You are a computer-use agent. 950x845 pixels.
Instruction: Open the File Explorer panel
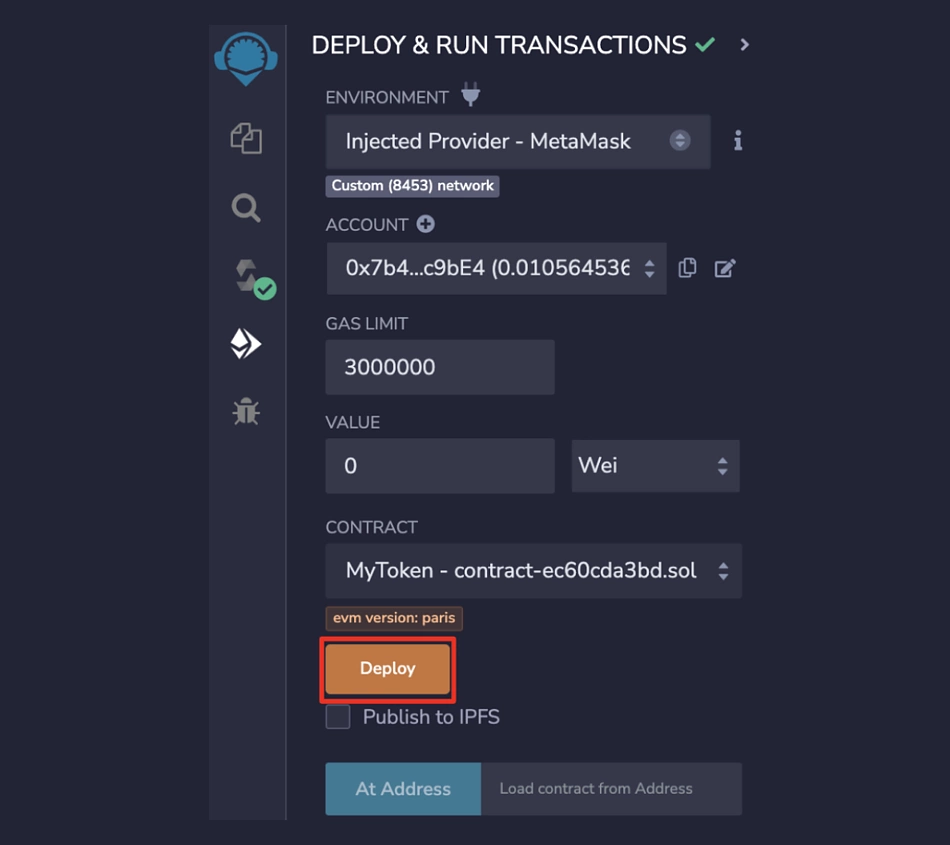click(x=245, y=140)
